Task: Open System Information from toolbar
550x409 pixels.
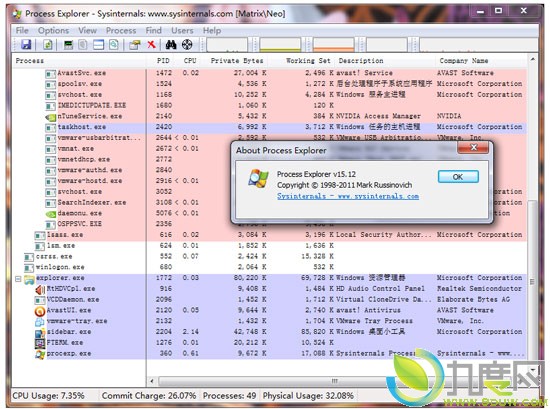Action: [68, 45]
